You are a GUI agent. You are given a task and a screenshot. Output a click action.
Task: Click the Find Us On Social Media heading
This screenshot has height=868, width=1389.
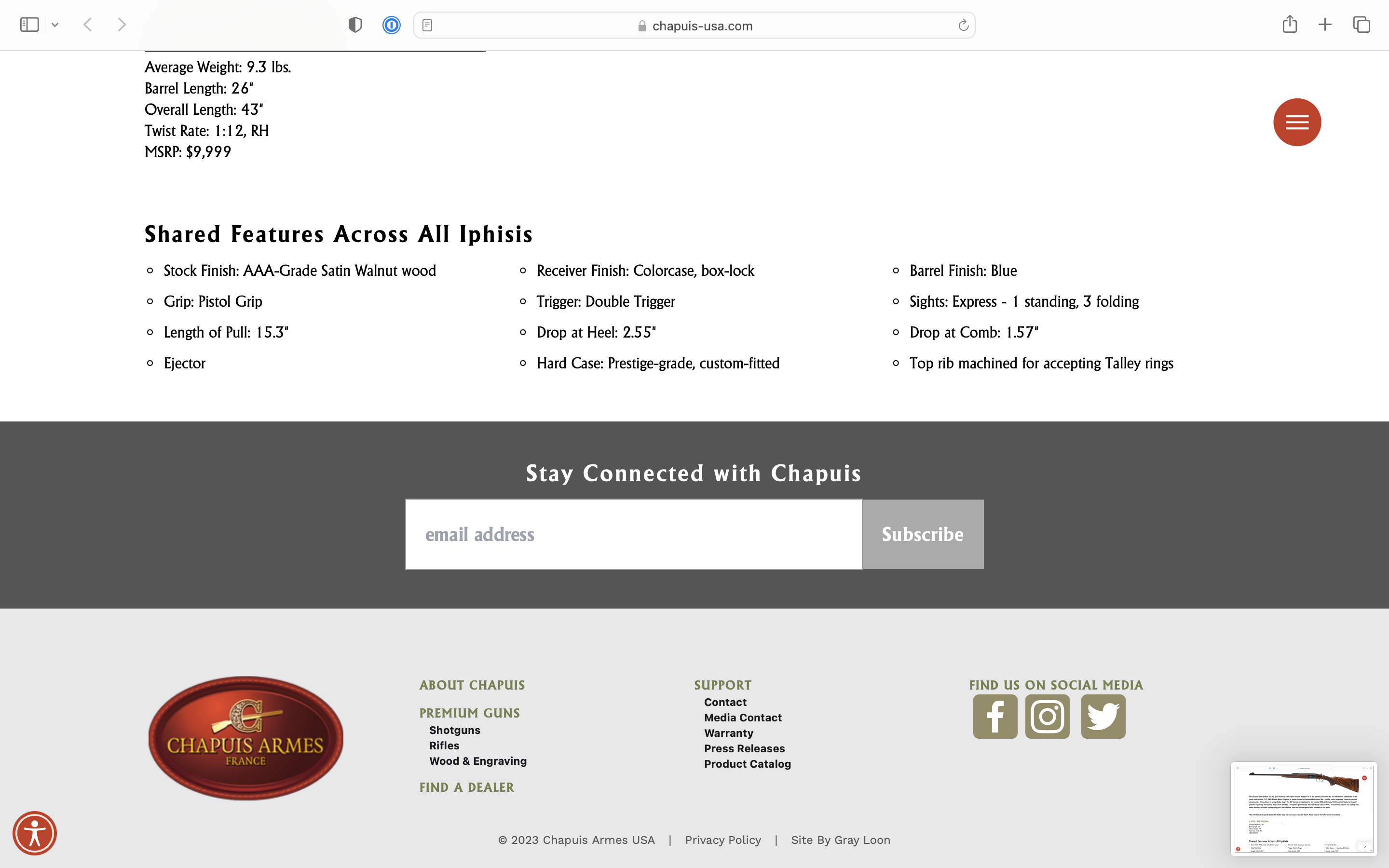[1056, 685]
